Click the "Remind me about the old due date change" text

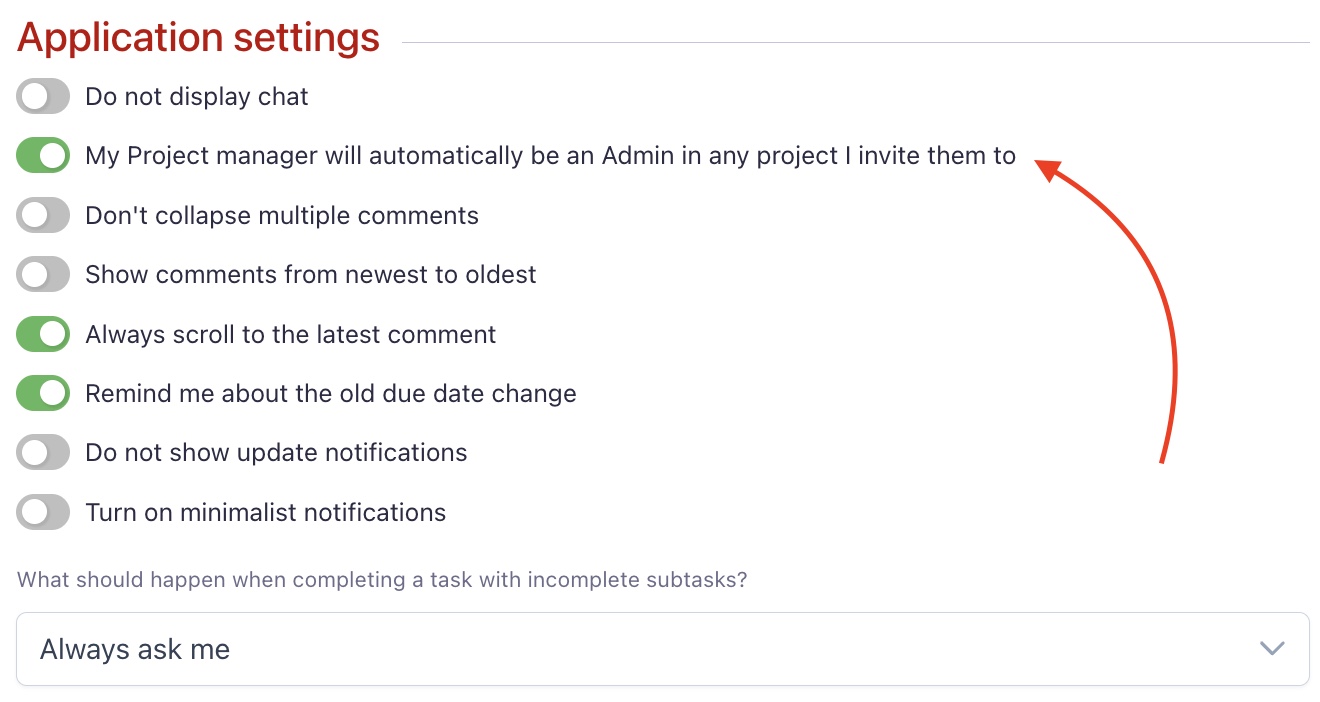point(331,393)
